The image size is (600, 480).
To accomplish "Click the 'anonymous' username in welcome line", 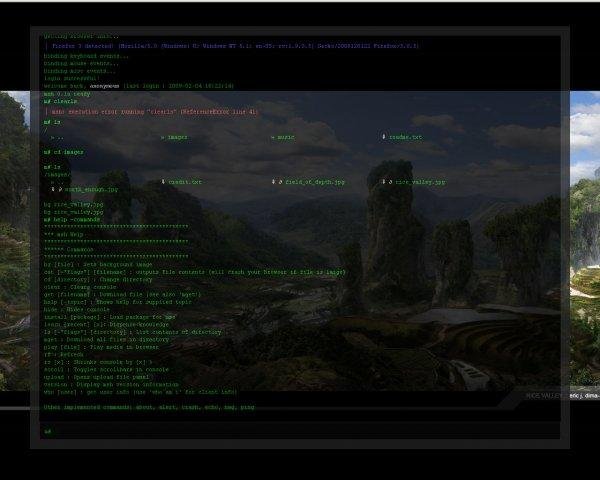I will 104,86.
